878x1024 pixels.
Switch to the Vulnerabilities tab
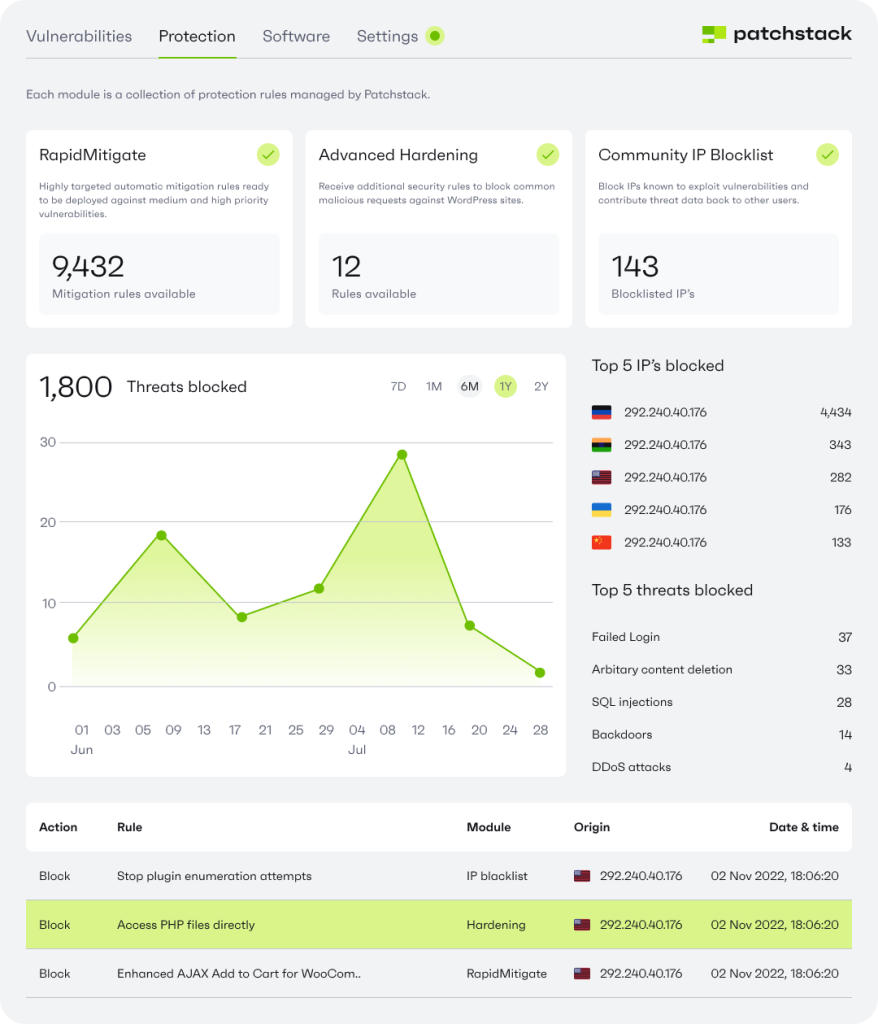79,36
